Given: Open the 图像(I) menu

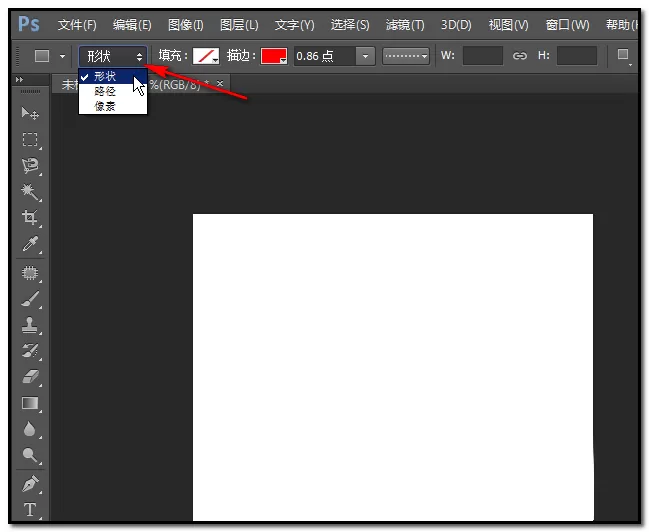Looking at the screenshot, I should [186, 25].
